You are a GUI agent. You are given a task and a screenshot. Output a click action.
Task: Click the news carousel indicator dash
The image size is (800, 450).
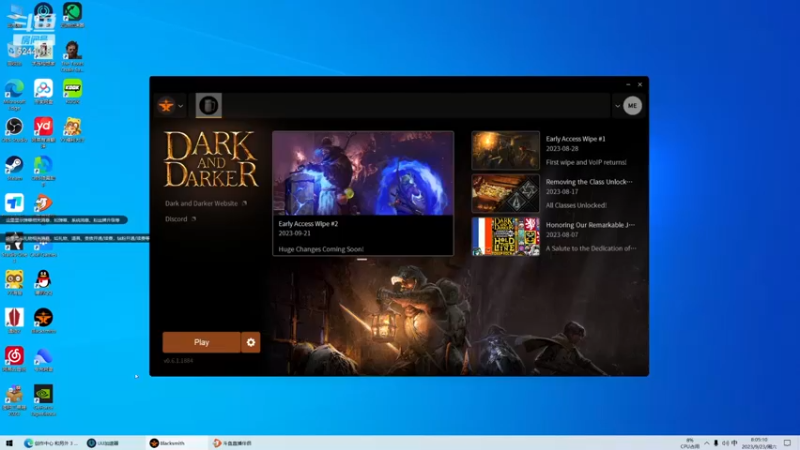click(x=362, y=259)
